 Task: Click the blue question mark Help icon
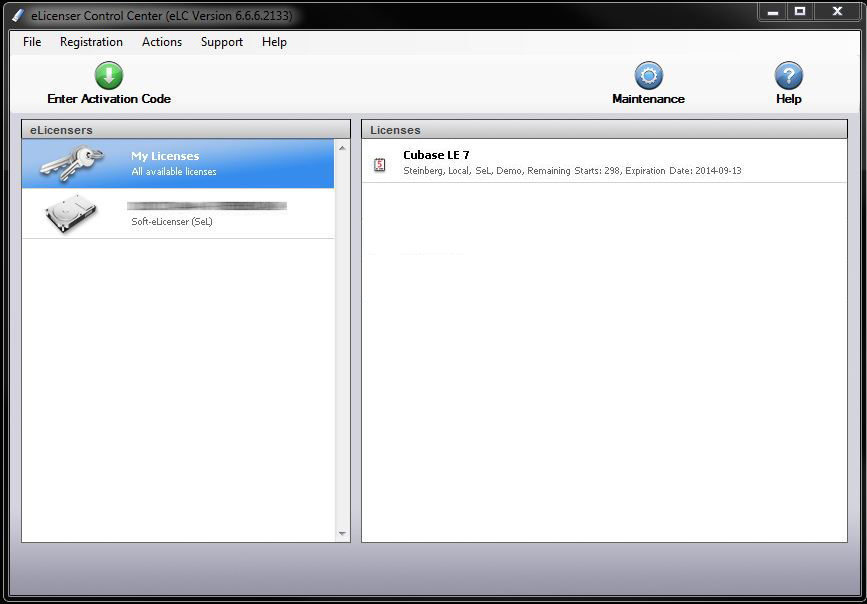[788, 76]
